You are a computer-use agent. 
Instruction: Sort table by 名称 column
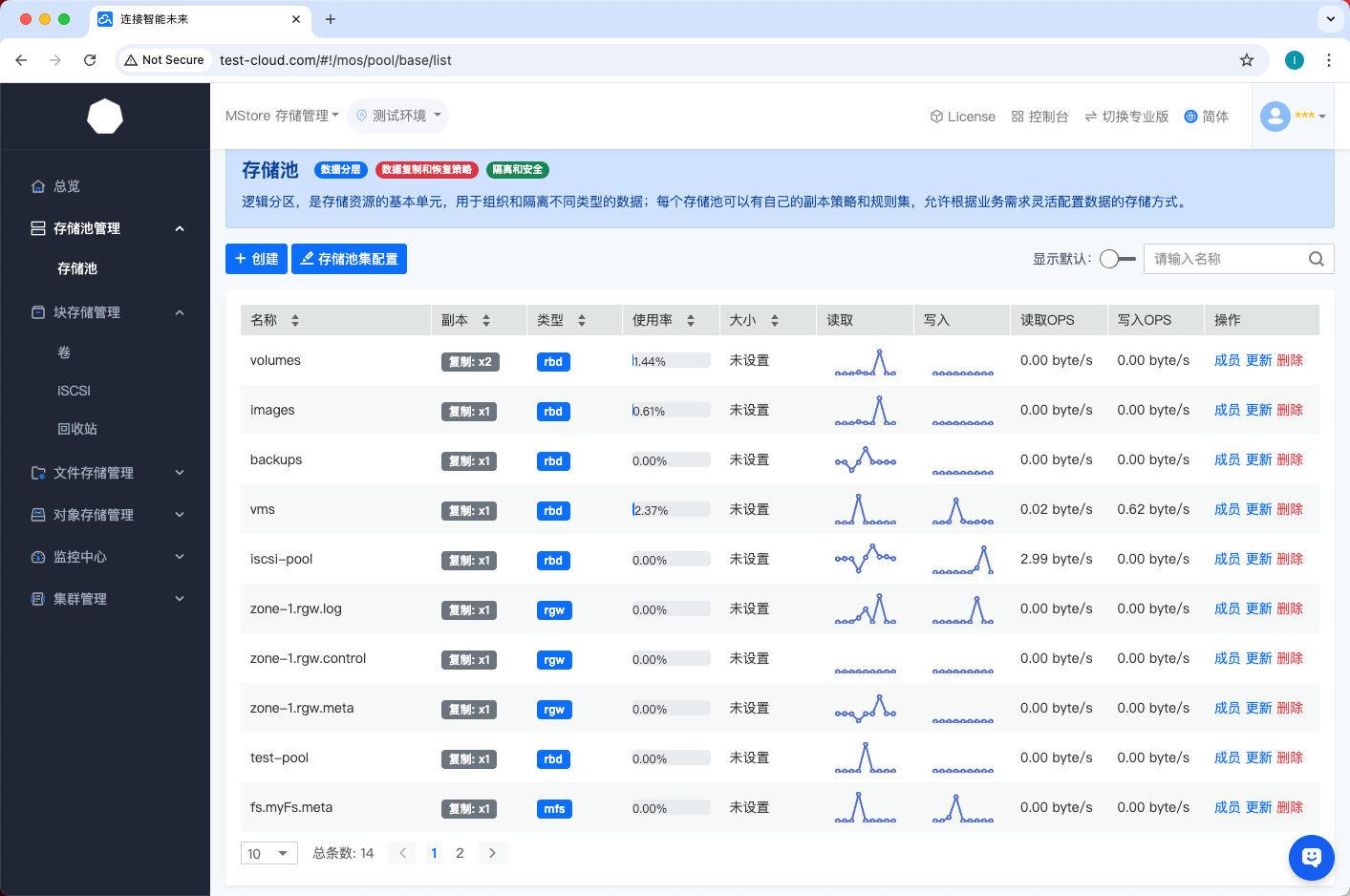click(295, 320)
